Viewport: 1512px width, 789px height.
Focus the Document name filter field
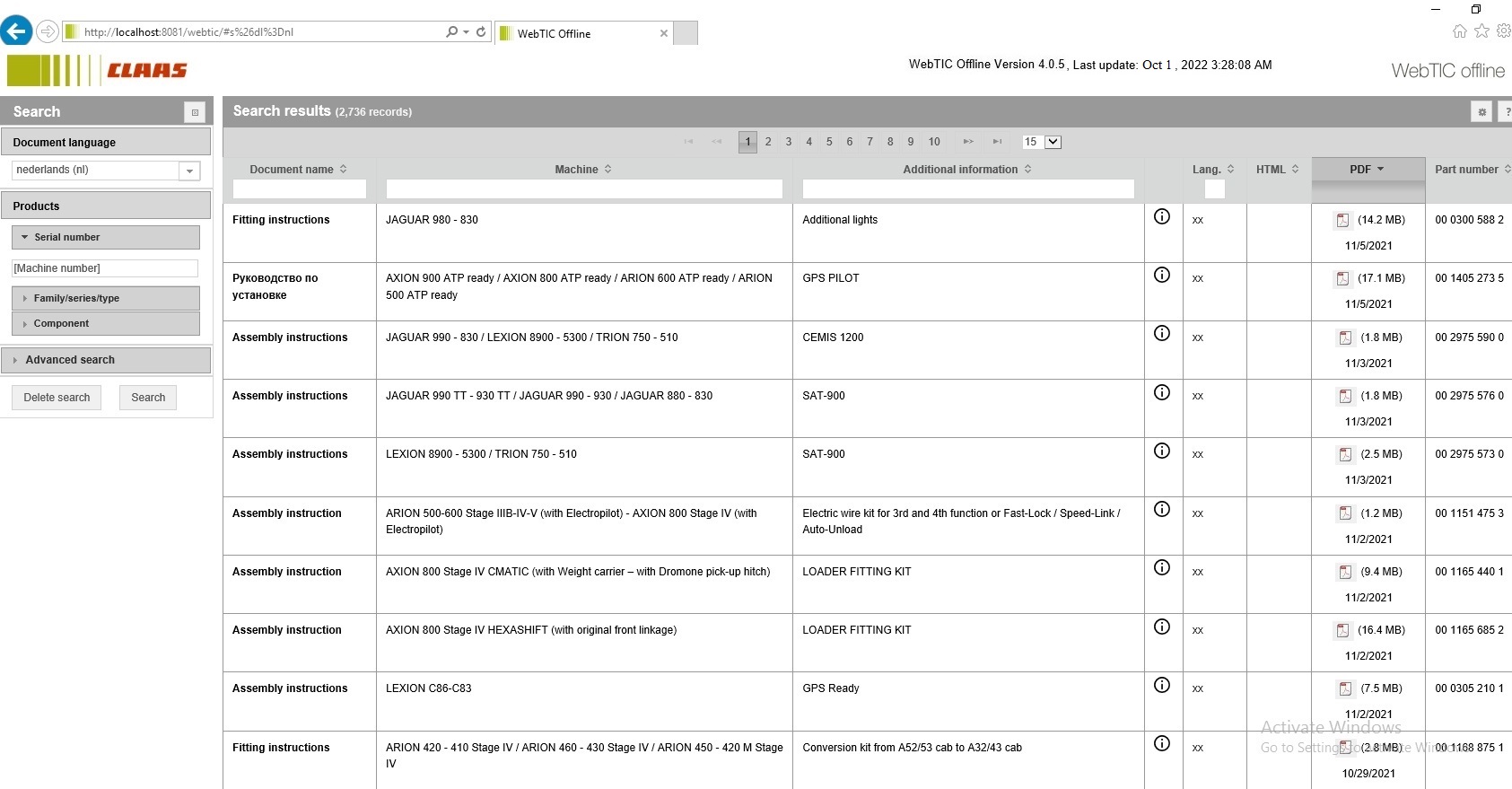pos(300,188)
